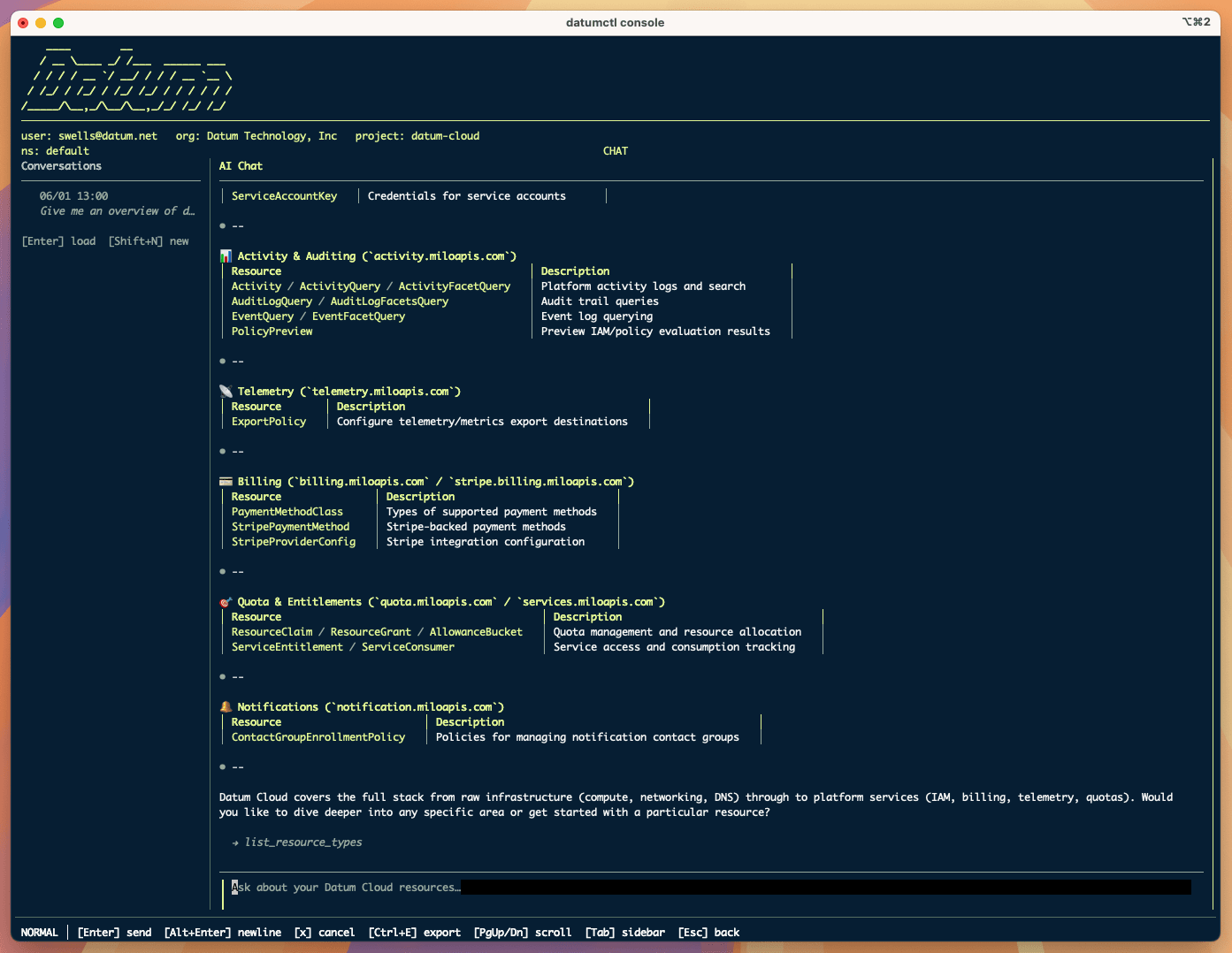Click the Activity & Auditing chart emoji icon
Viewport: 1232px width, 953px height.
coord(226,256)
